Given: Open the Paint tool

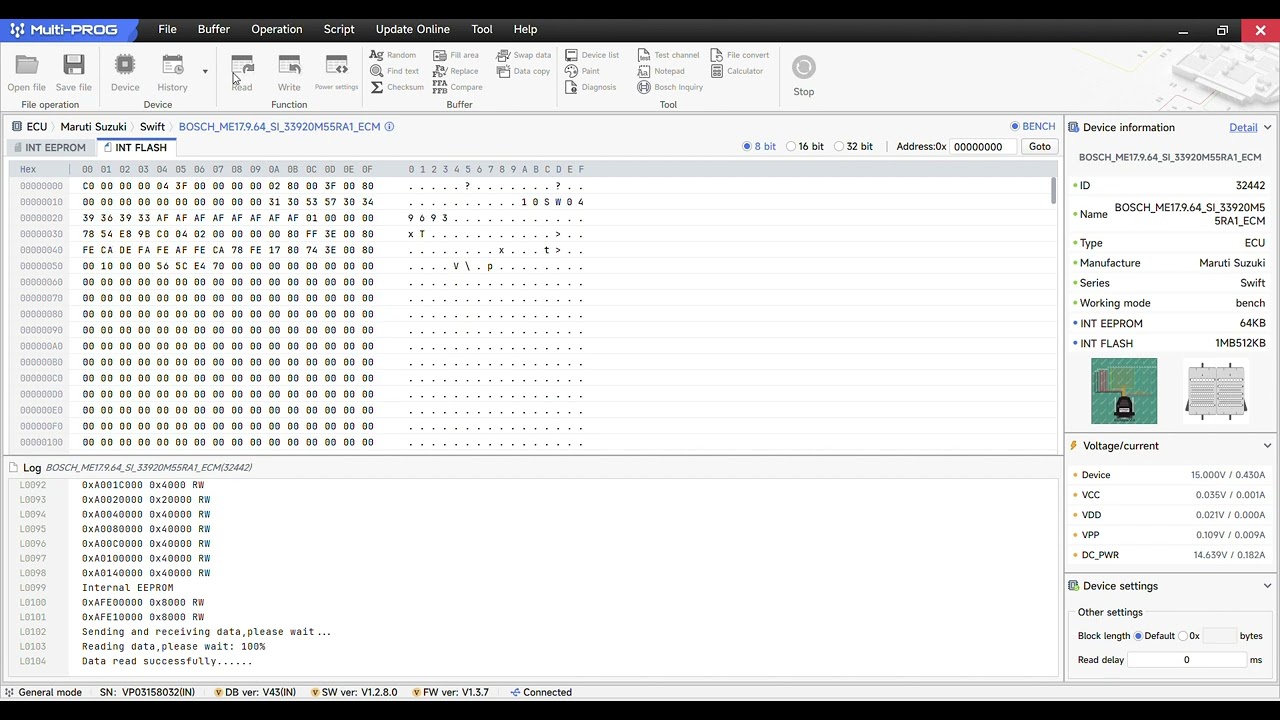Looking at the screenshot, I should [582, 71].
